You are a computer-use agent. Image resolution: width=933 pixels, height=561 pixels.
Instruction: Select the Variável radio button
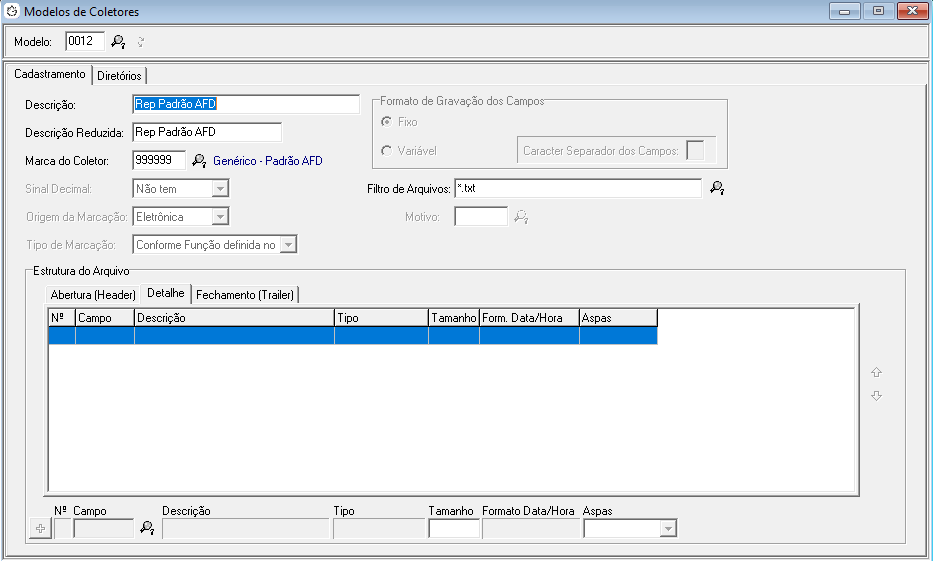click(386, 151)
